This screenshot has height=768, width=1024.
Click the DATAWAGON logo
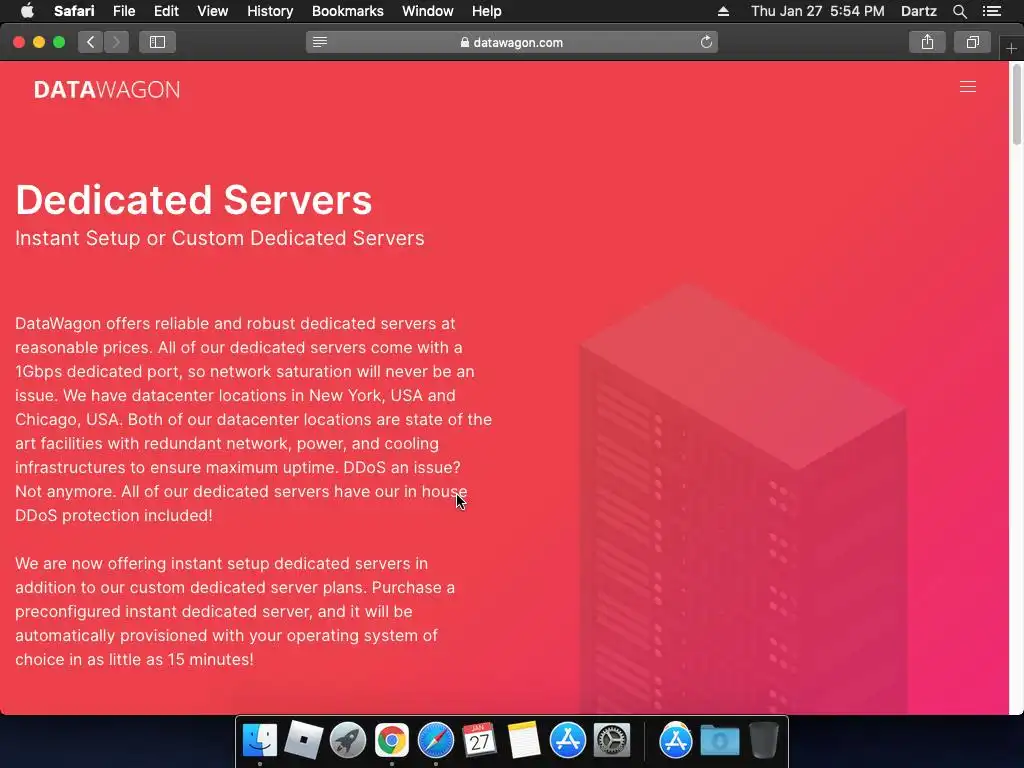pos(106,89)
